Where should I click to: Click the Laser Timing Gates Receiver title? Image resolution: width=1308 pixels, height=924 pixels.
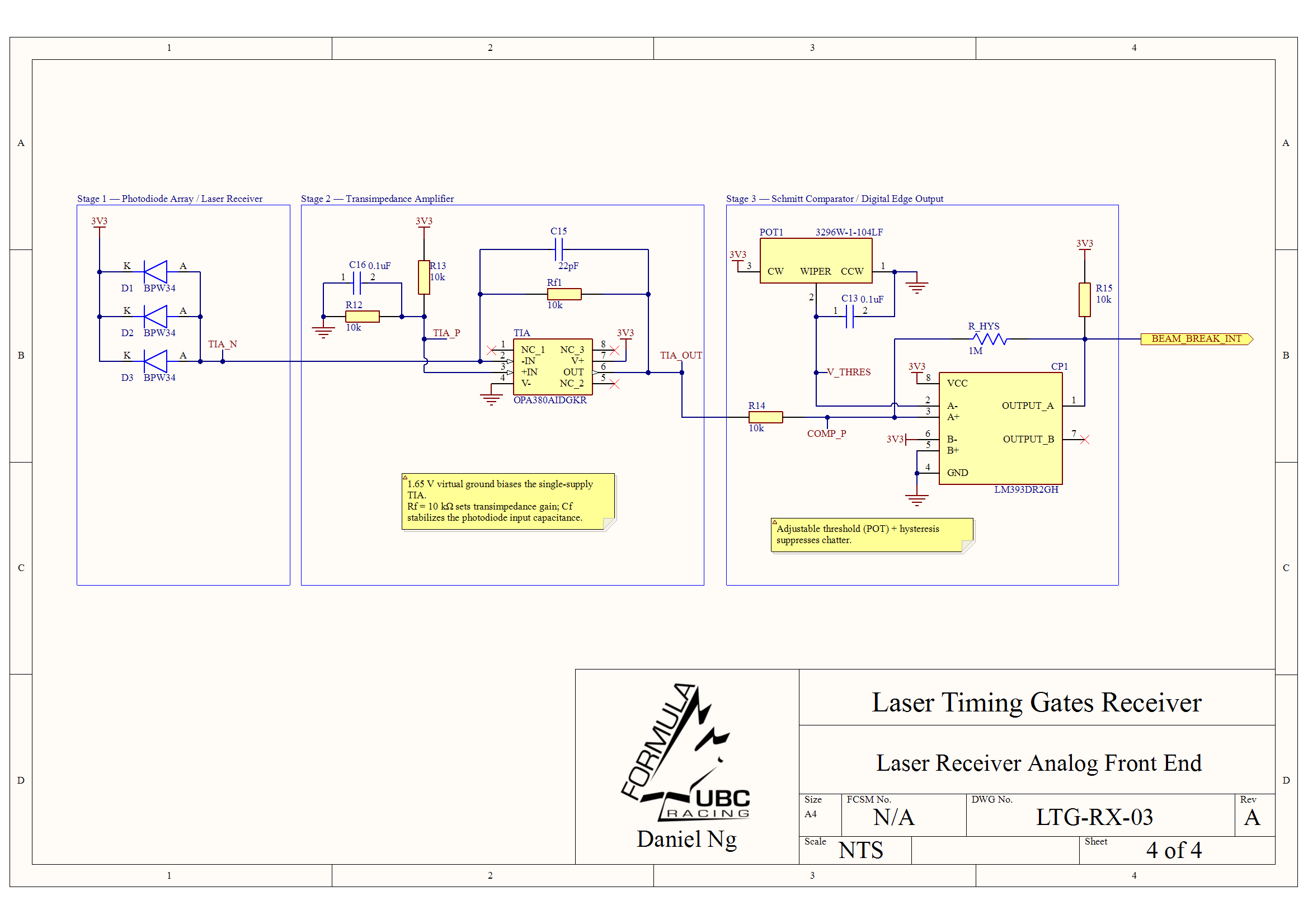click(x=1037, y=703)
